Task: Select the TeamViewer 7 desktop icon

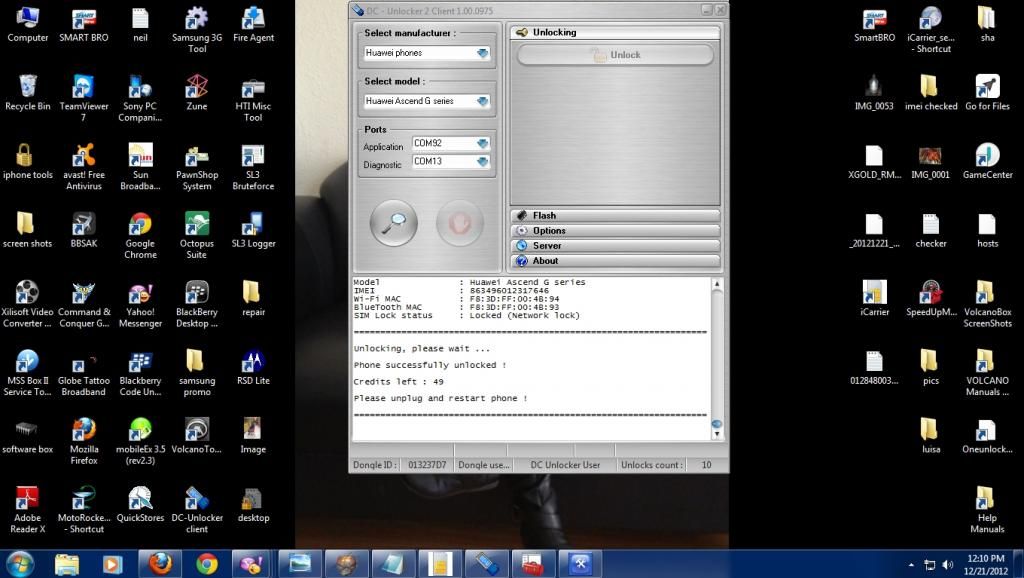Action: pyautogui.click(x=84, y=98)
